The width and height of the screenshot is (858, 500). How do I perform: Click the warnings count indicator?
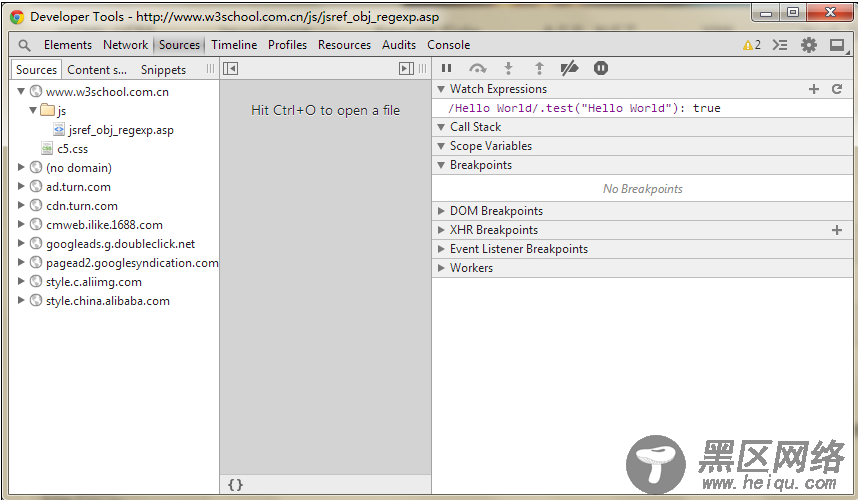coord(752,45)
